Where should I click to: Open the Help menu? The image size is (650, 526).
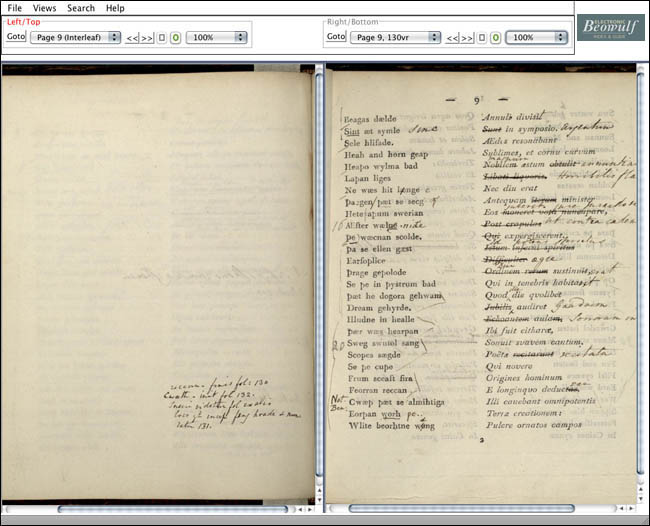[x=115, y=8]
